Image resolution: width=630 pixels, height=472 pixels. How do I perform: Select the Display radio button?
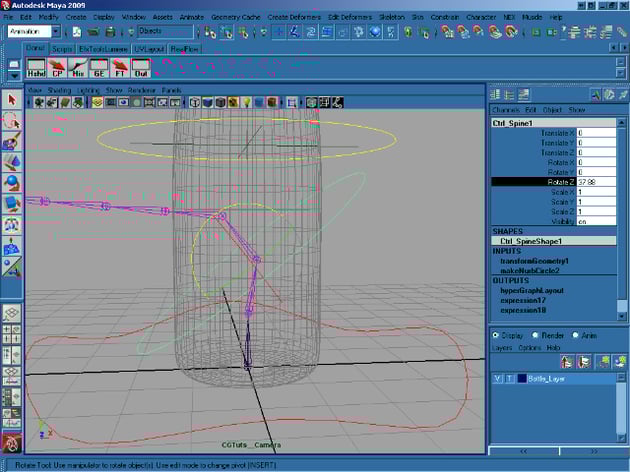click(x=497, y=335)
